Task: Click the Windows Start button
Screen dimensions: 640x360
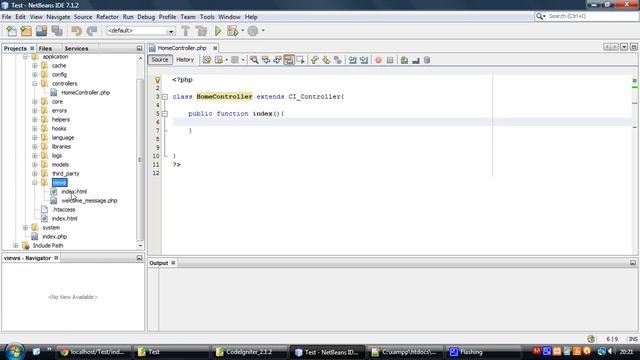Action: 14,351
